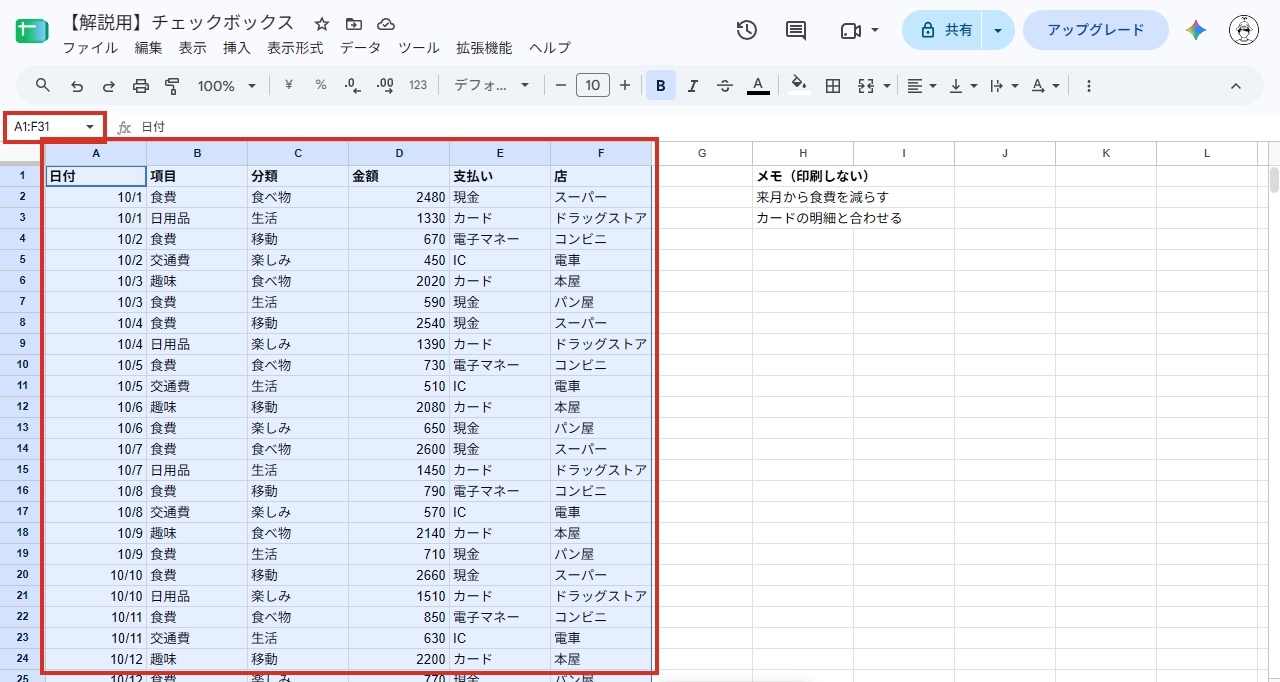Decrease decimal places

(352, 86)
